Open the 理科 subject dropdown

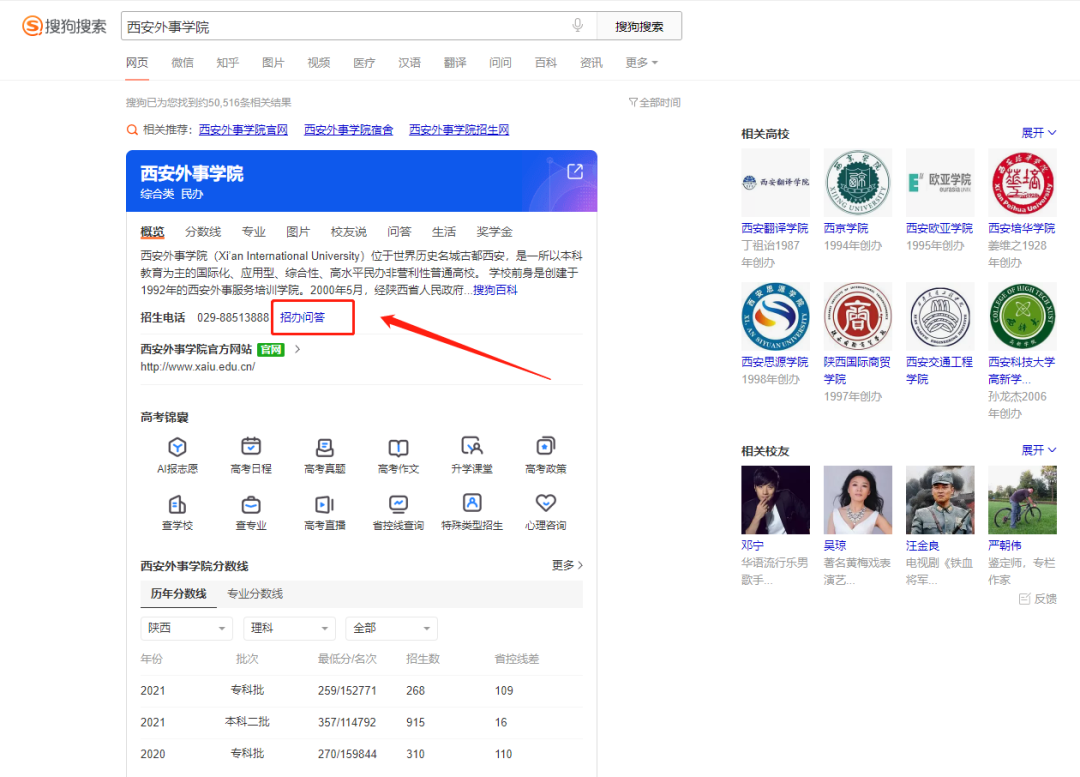click(x=289, y=628)
